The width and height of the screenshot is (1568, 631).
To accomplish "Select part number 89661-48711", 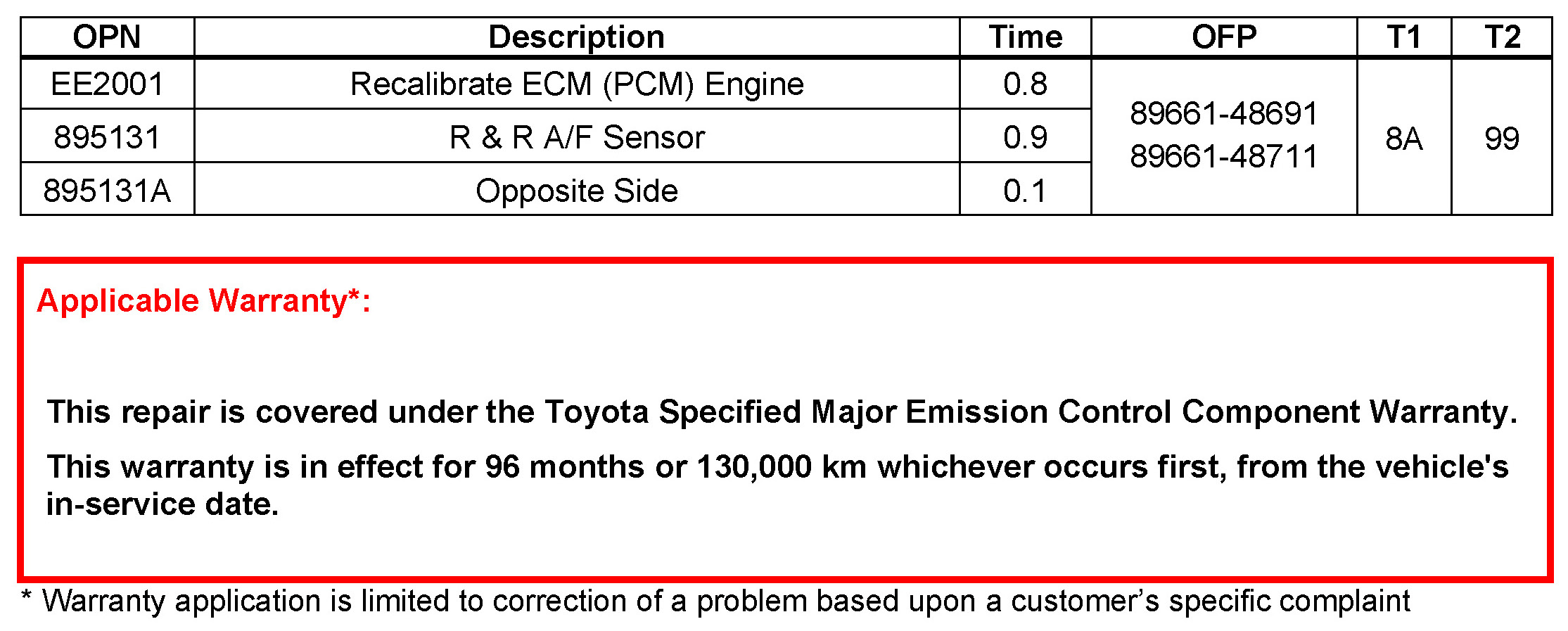I will 1223,157.
